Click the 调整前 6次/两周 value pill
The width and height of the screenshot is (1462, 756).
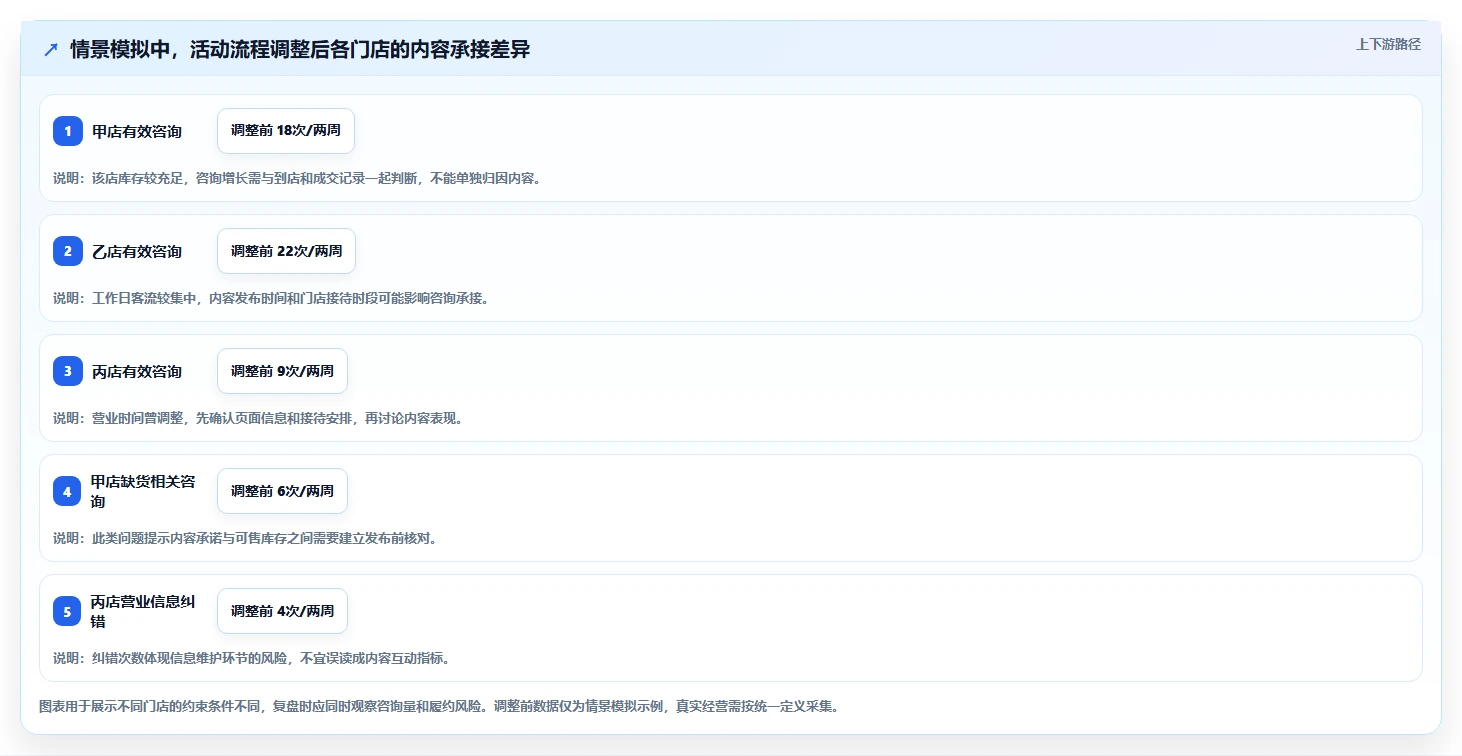point(282,491)
